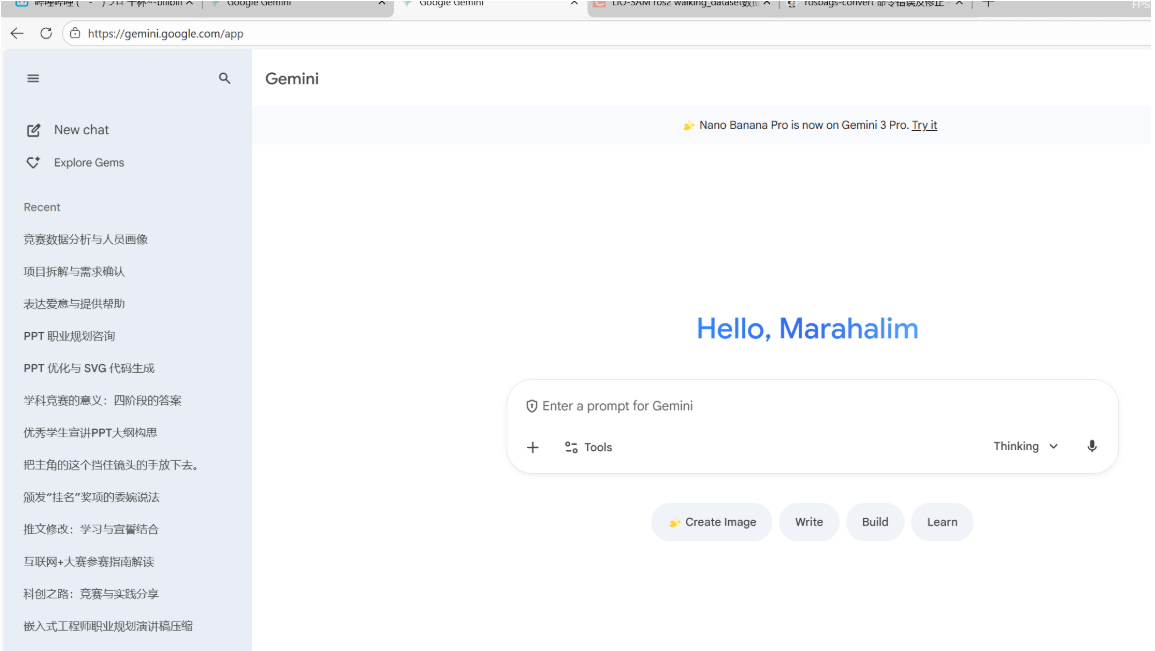Image resolution: width=1155 pixels, height=651 pixels.
Task: Click the Create Image suggestion chip
Action: pyautogui.click(x=711, y=522)
